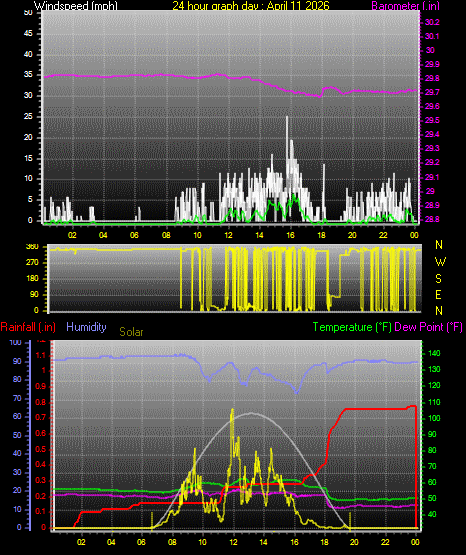Click the 100 value on humidity axis

(15, 342)
